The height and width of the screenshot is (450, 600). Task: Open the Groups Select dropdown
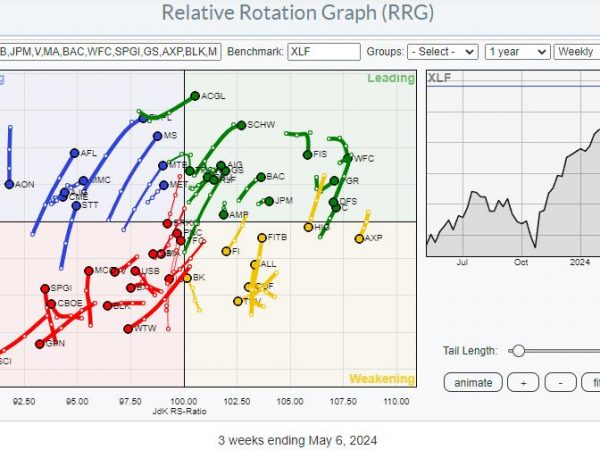coord(443,52)
